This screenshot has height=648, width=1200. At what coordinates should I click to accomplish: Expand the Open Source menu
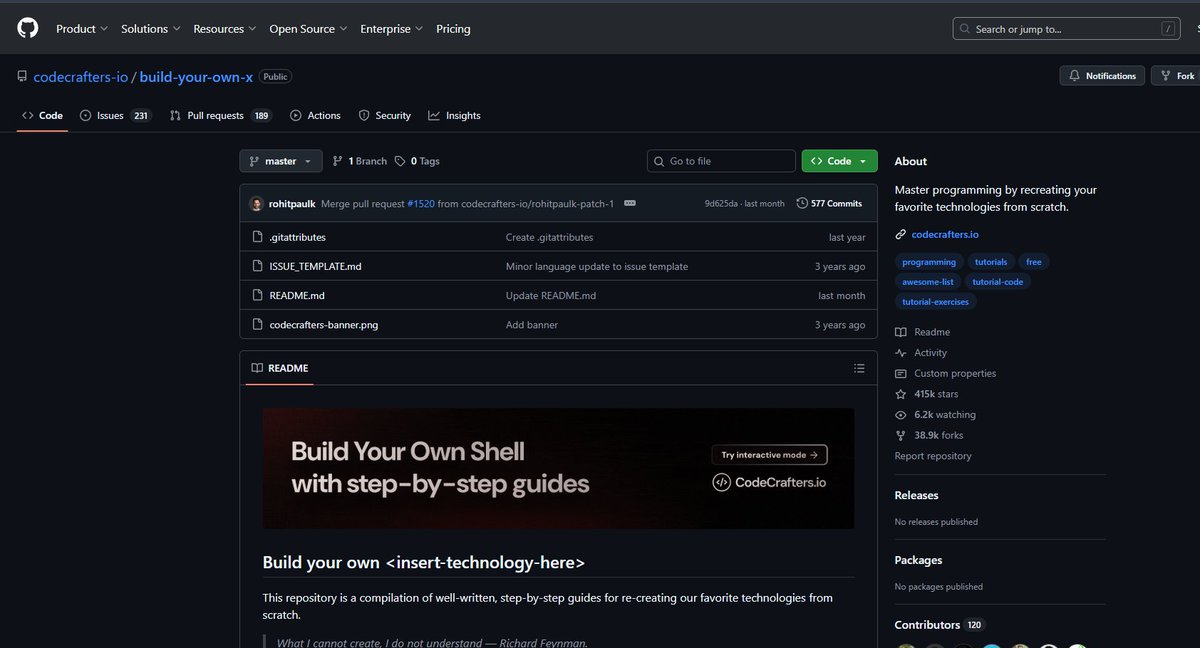(309, 29)
